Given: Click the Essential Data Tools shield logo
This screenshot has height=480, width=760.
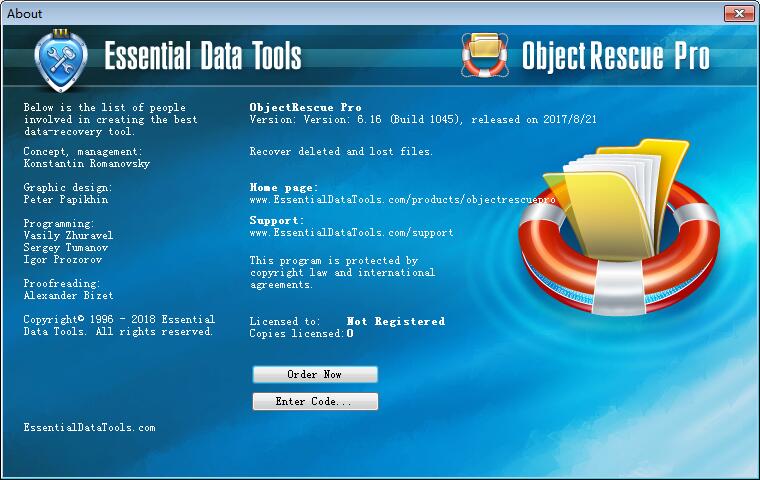Looking at the screenshot, I should coord(61,61).
